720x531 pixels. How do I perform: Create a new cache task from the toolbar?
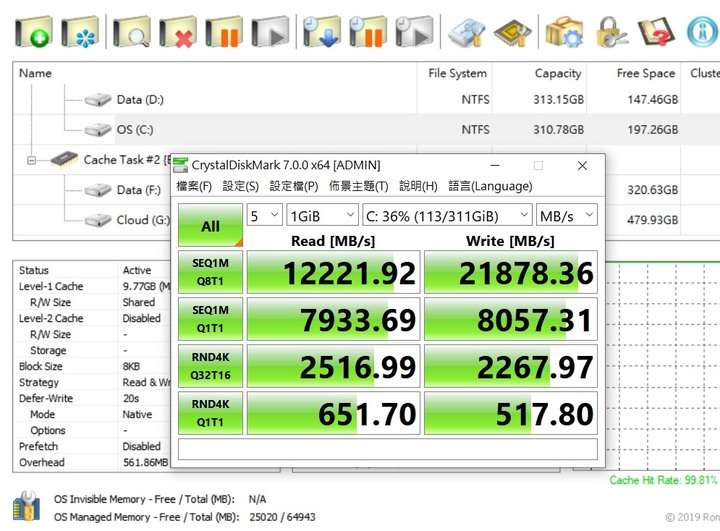pos(34,31)
